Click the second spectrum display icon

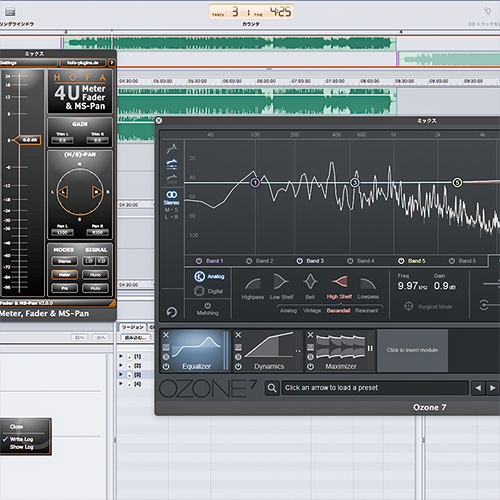pos(172,164)
